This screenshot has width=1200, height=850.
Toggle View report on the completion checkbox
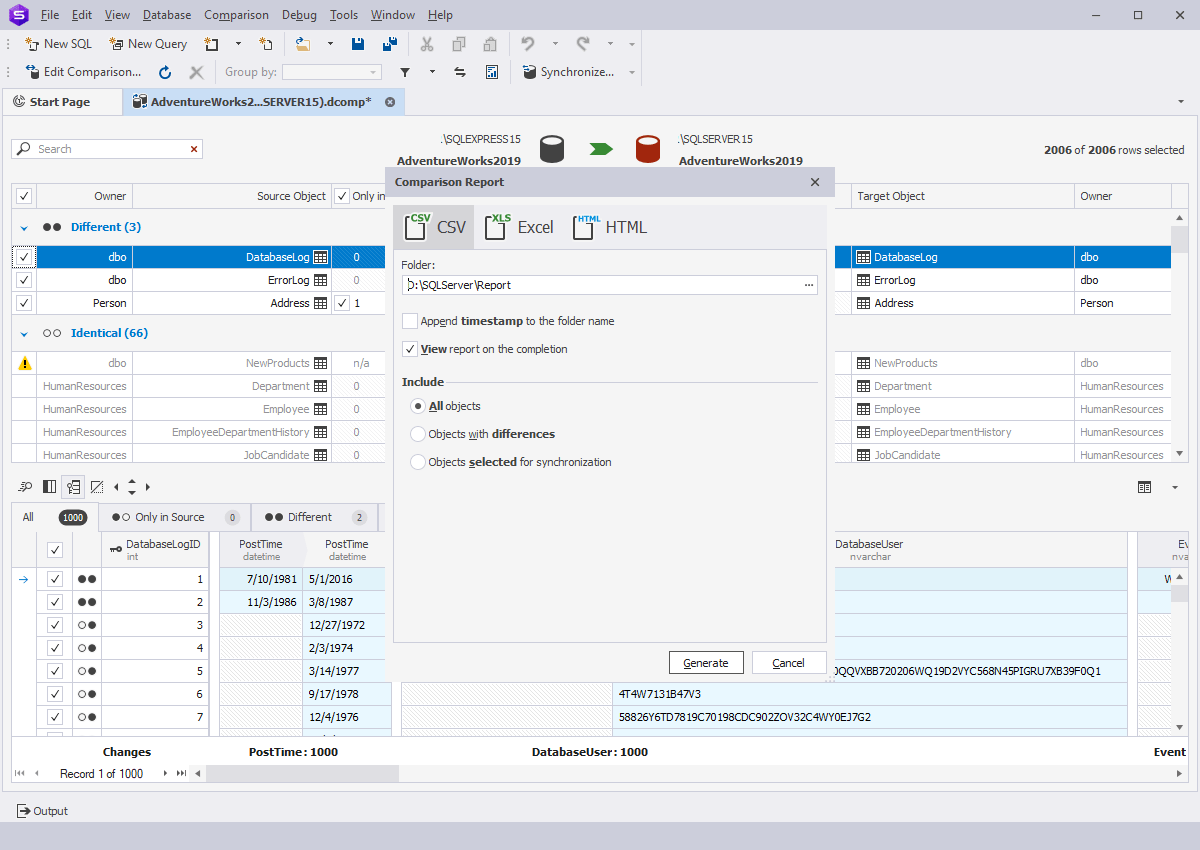(x=410, y=349)
